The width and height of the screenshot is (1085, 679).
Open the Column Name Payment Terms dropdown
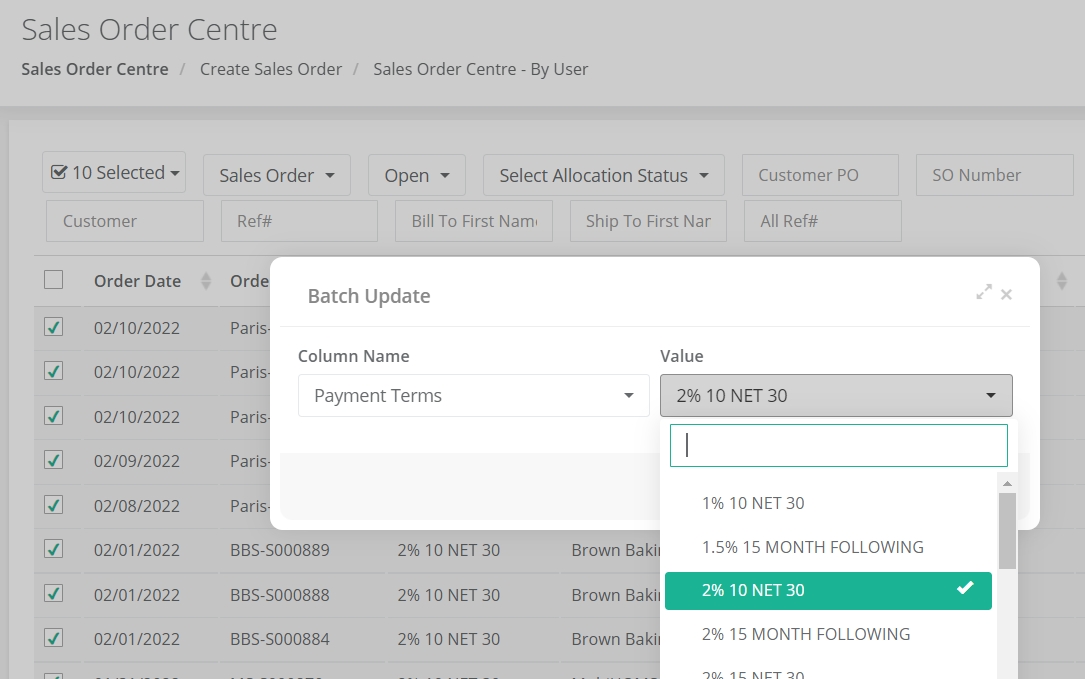point(474,396)
